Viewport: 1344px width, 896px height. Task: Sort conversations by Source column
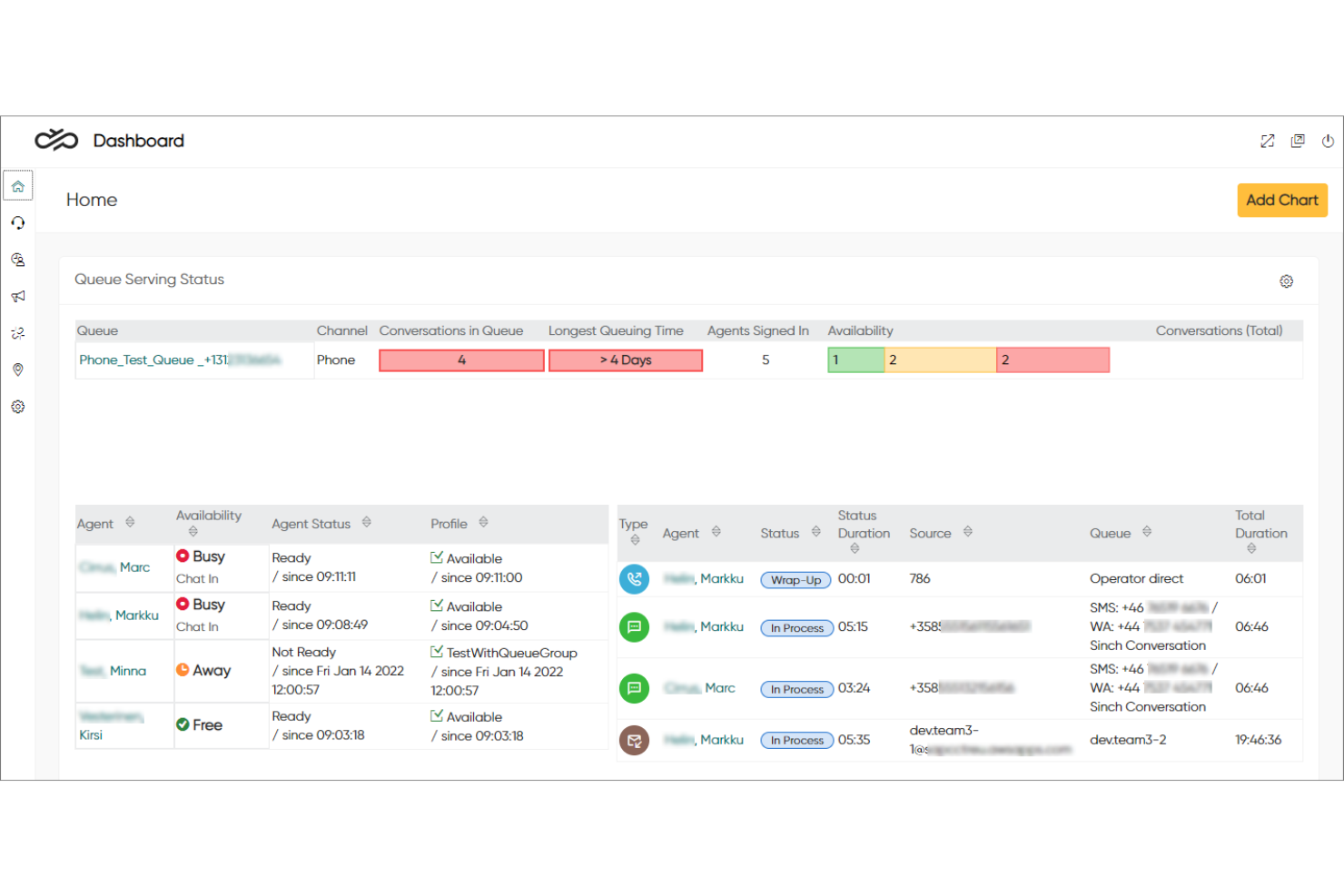968,533
